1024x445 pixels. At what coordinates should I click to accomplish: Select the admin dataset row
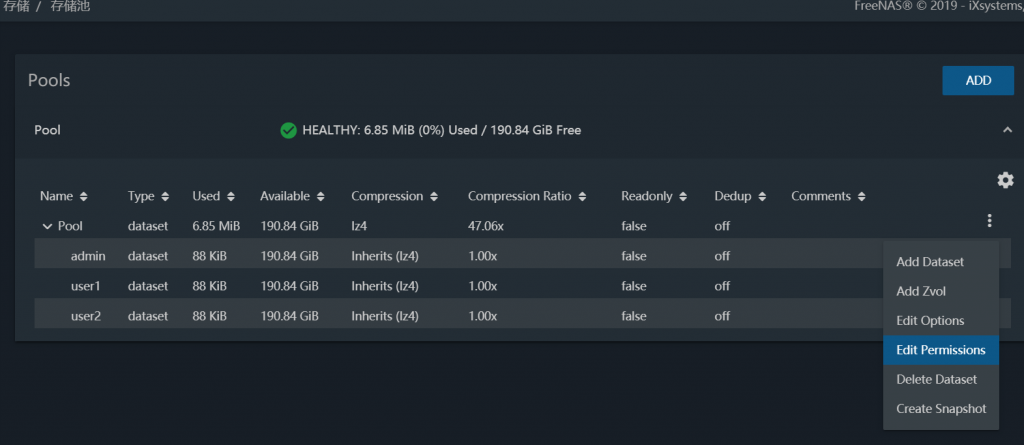click(88, 256)
